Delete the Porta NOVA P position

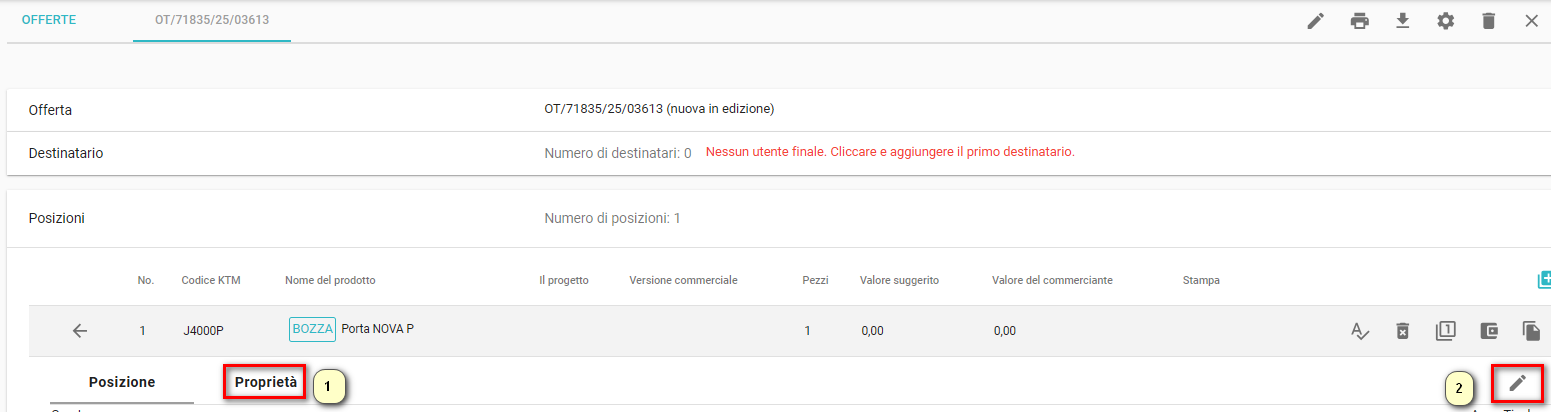1402,331
